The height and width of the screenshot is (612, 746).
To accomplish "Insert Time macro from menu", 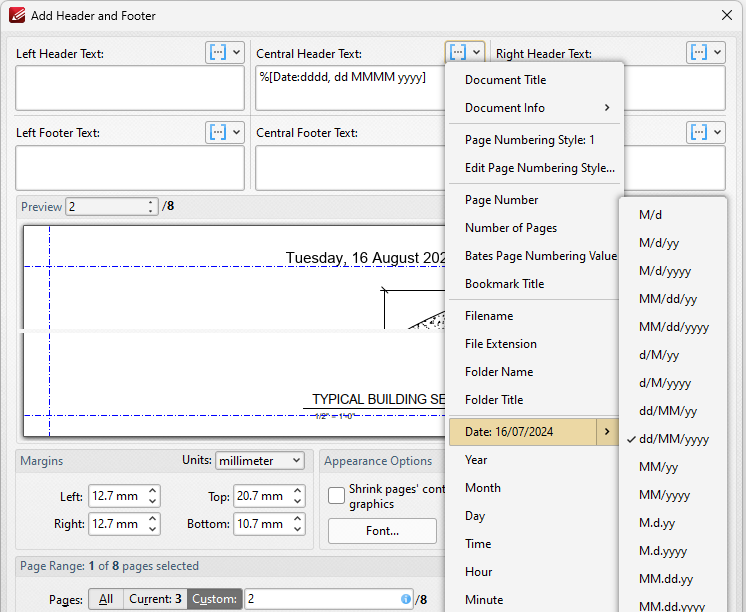I will click(x=534, y=544).
